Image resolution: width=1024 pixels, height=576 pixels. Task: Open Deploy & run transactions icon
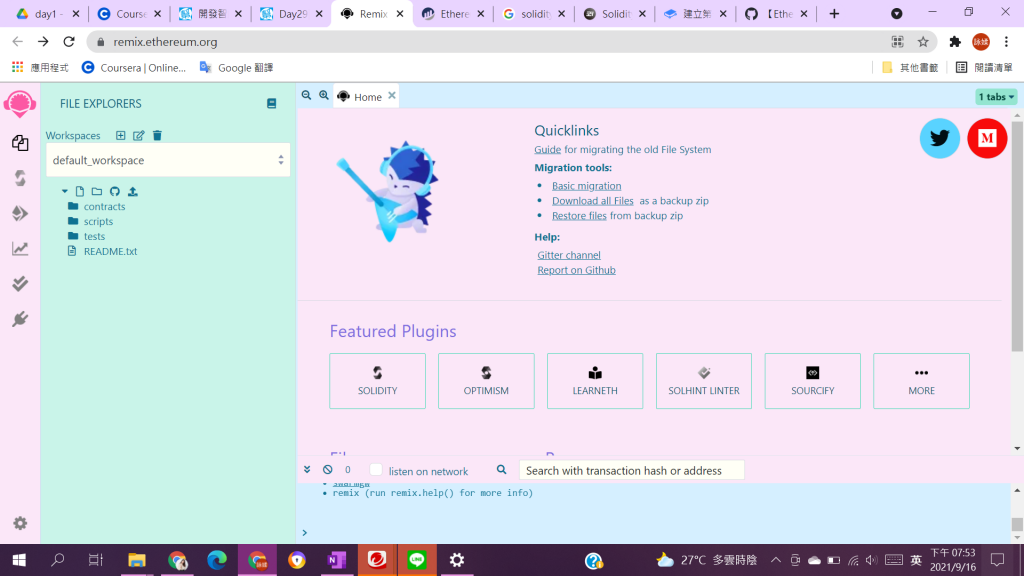click(20, 213)
